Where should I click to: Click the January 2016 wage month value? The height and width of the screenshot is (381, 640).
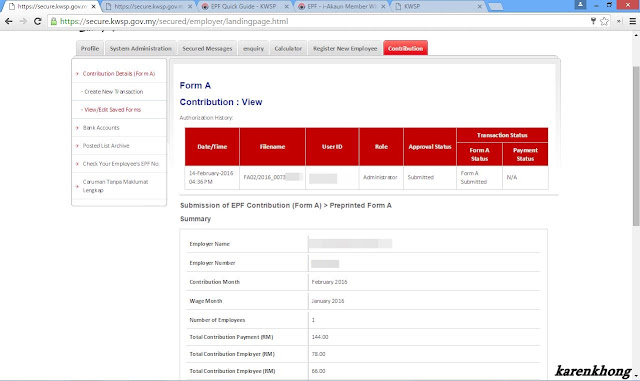pos(328,301)
